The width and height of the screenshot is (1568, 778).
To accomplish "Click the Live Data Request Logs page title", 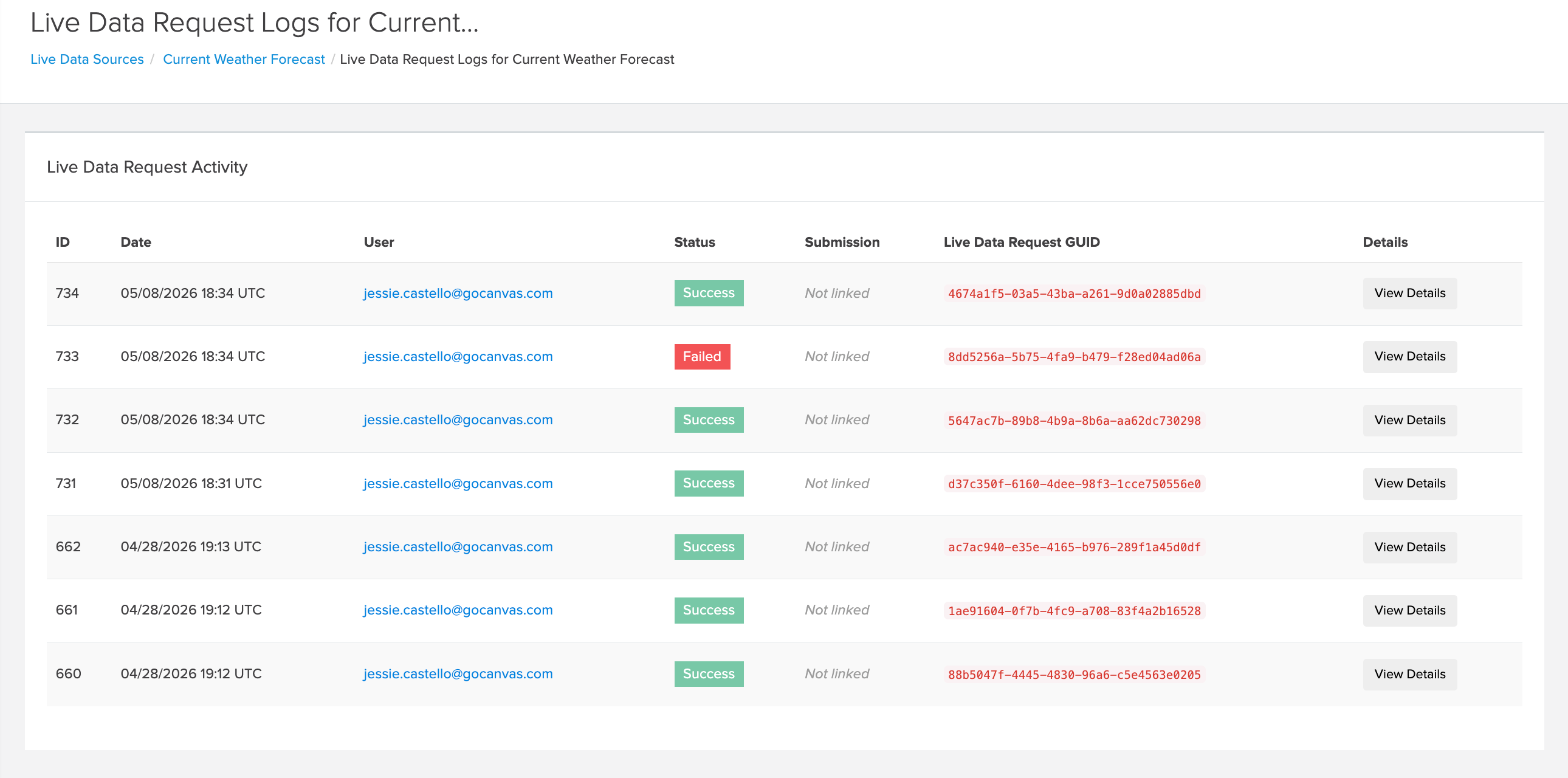I will (x=255, y=22).
